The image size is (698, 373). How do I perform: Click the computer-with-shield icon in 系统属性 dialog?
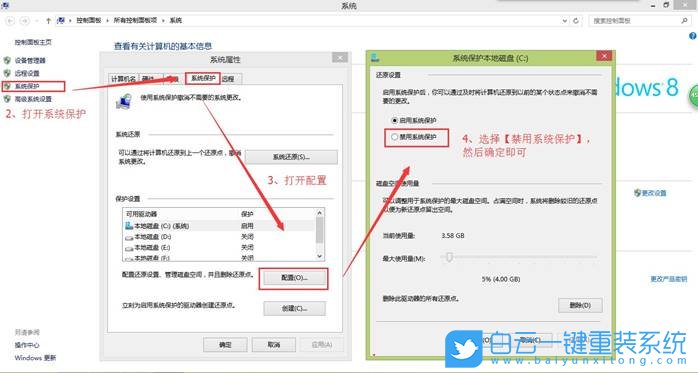[x=124, y=101]
